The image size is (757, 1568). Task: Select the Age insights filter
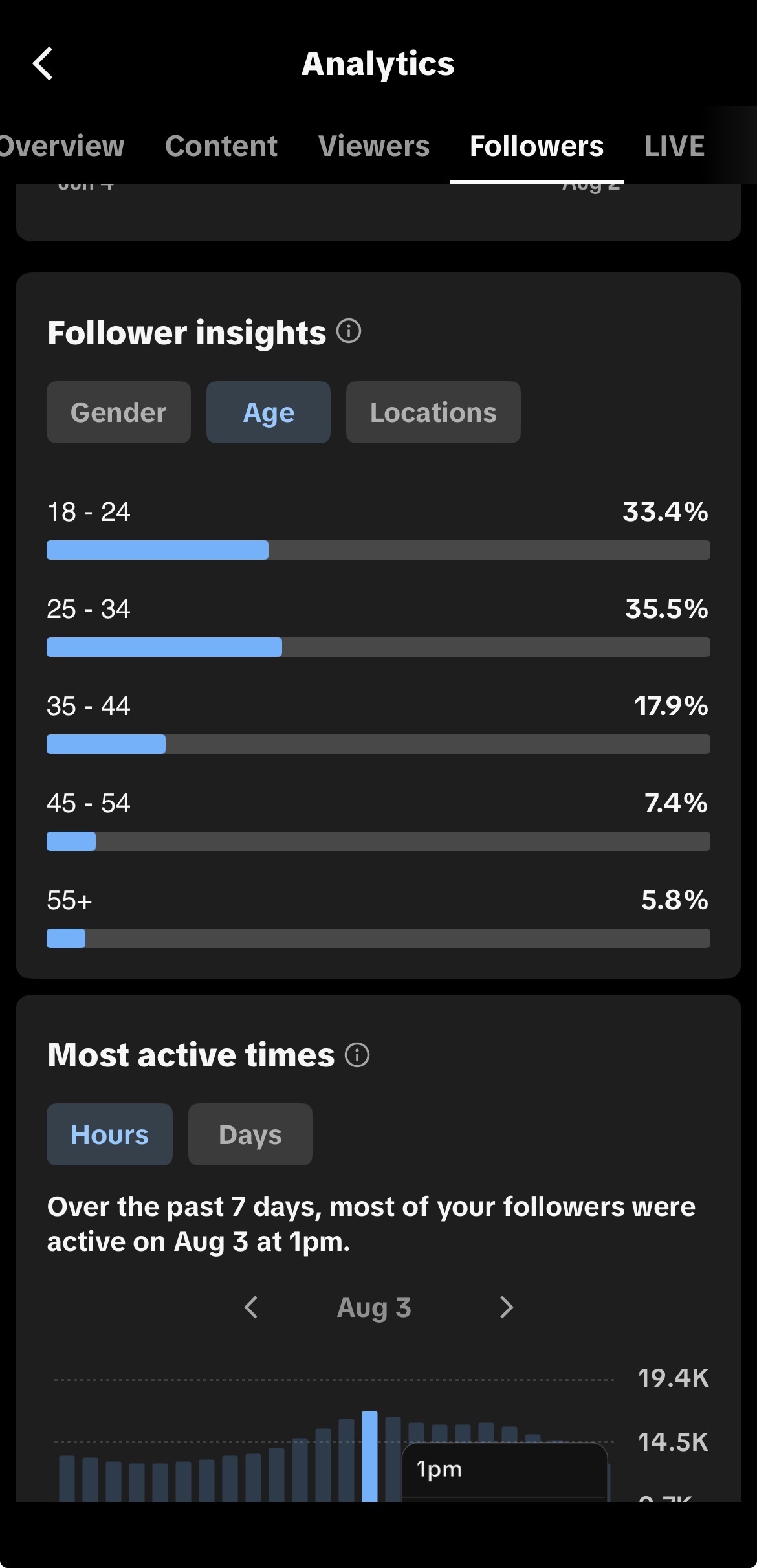point(269,412)
